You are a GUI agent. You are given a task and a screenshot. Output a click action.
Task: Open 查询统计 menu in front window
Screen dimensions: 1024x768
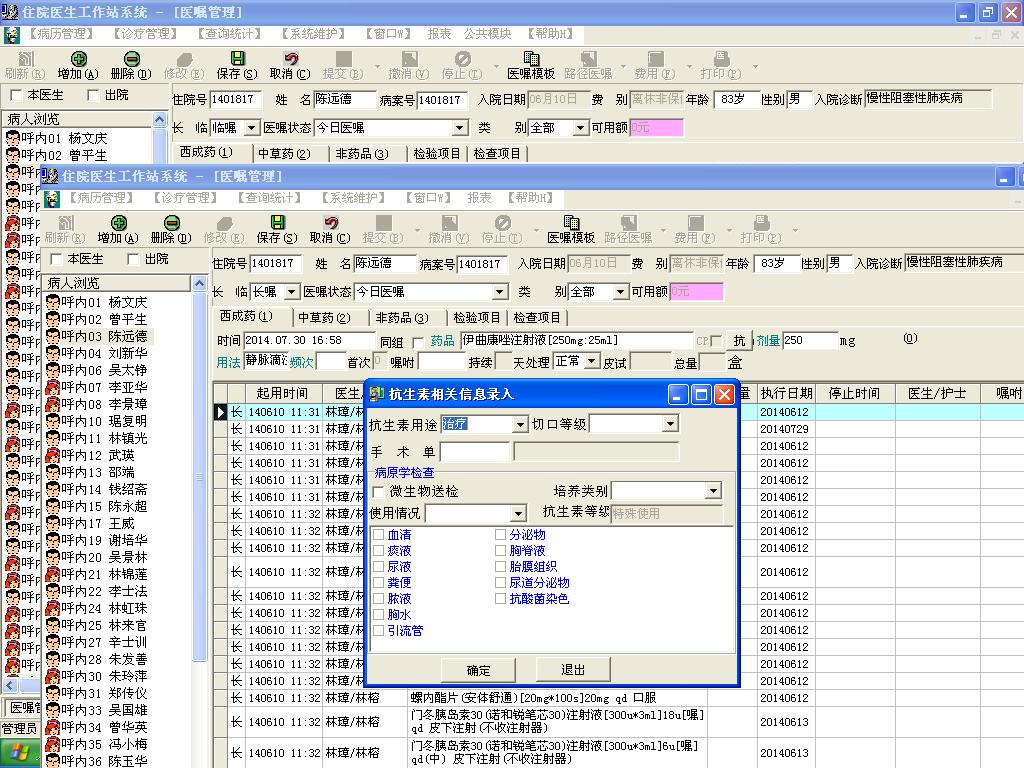point(269,198)
